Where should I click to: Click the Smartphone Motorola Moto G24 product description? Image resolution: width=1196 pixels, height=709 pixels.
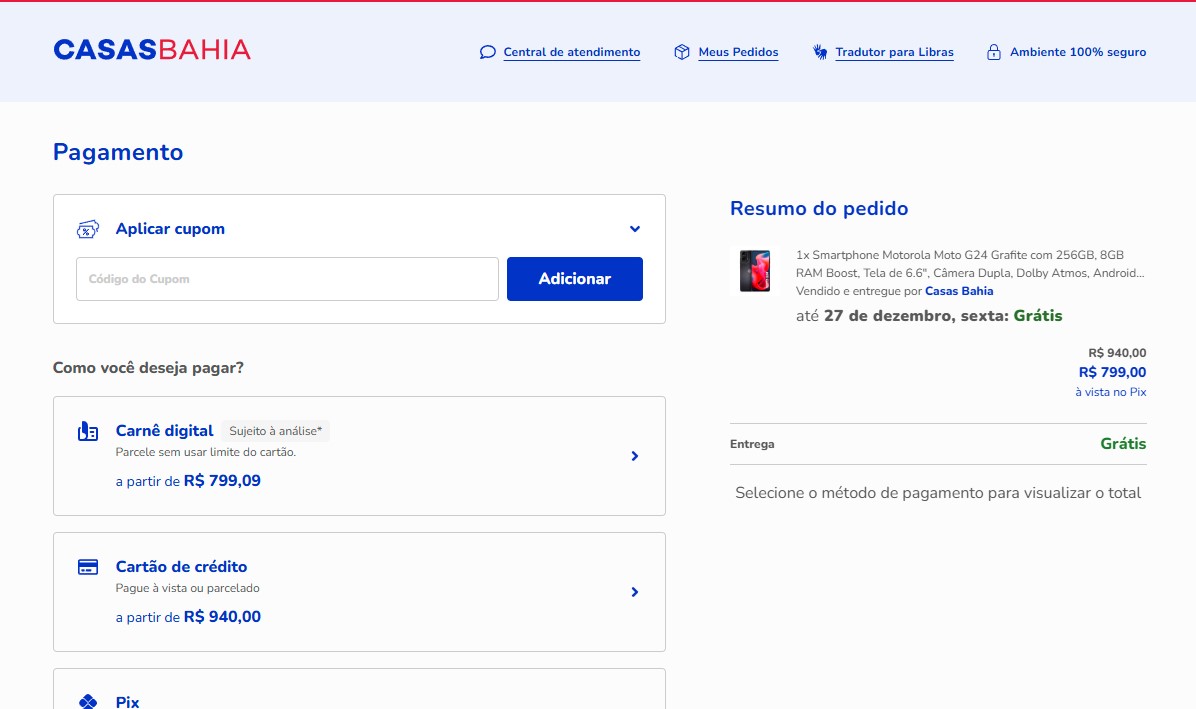coord(970,264)
